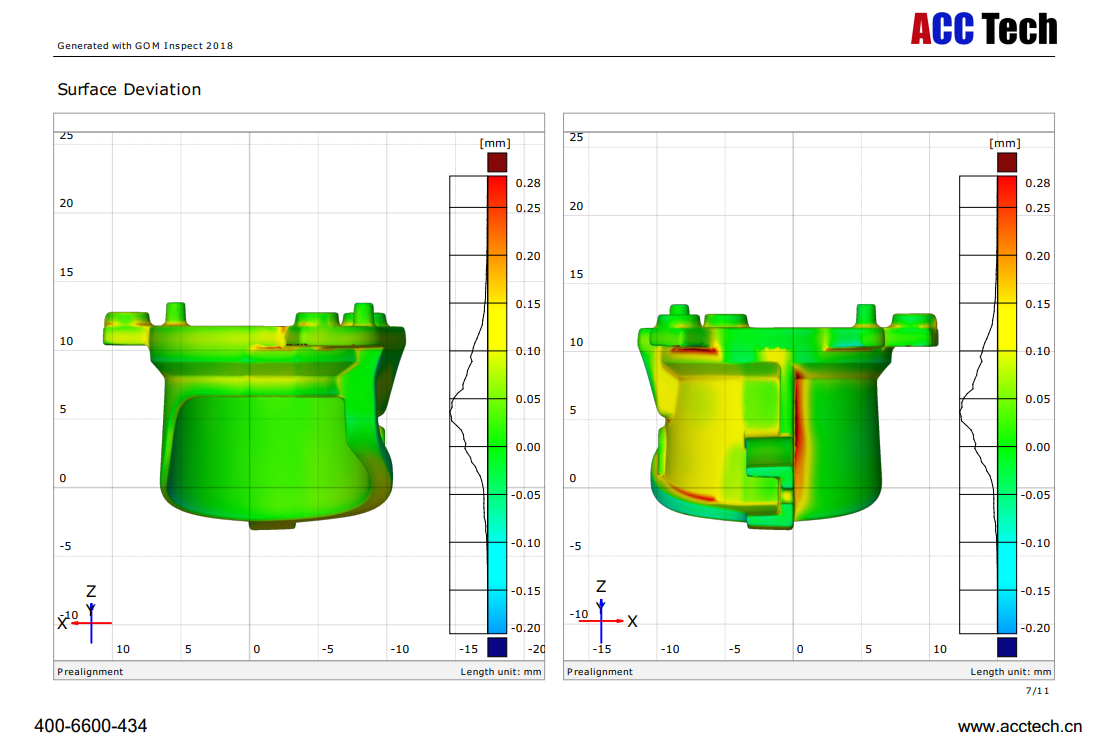
Task: Click the right panel Prealignment label
Action: point(600,672)
